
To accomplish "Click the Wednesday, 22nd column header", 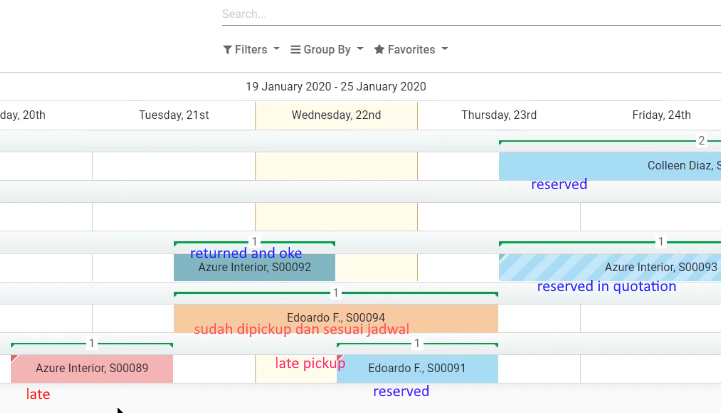I will click(336, 115).
